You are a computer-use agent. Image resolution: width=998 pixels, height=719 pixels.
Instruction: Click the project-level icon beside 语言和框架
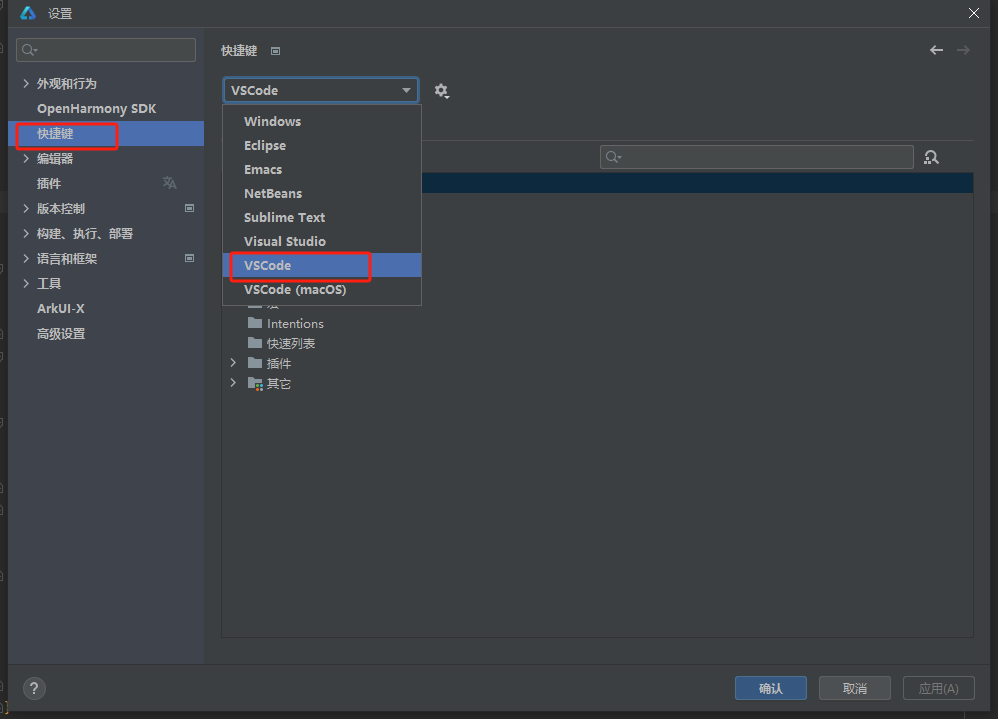(x=189, y=258)
